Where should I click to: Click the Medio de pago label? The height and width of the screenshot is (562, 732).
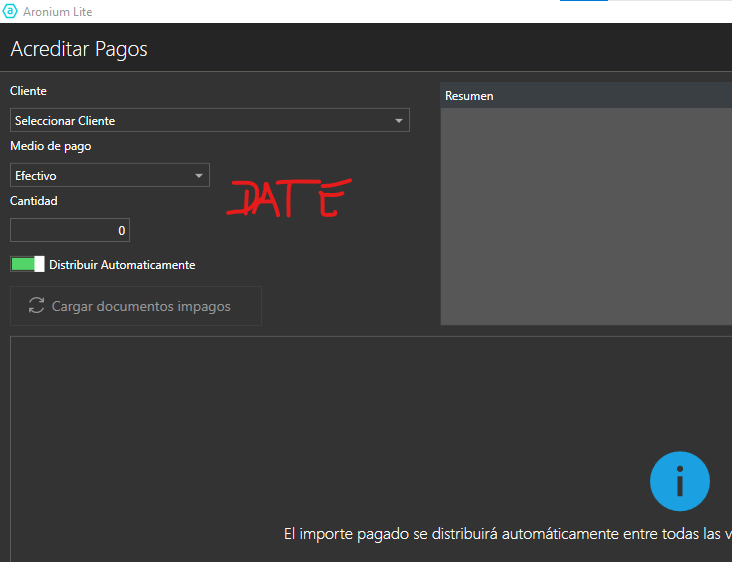[50, 146]
